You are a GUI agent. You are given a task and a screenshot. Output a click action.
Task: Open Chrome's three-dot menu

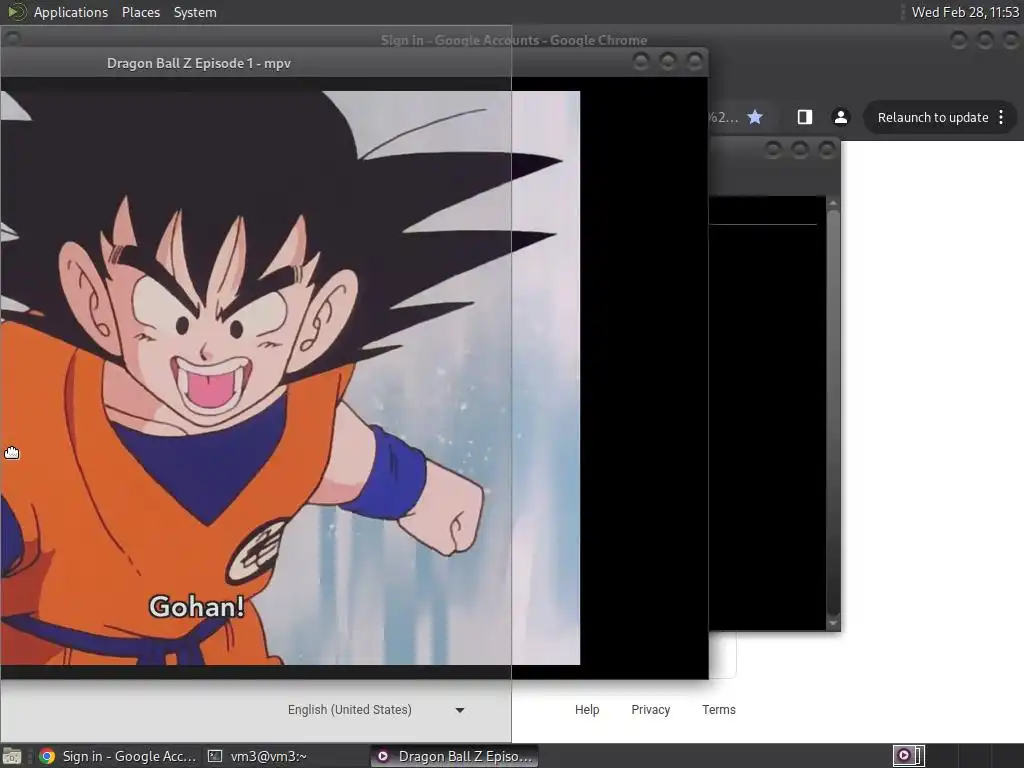tap(1001, 118)
